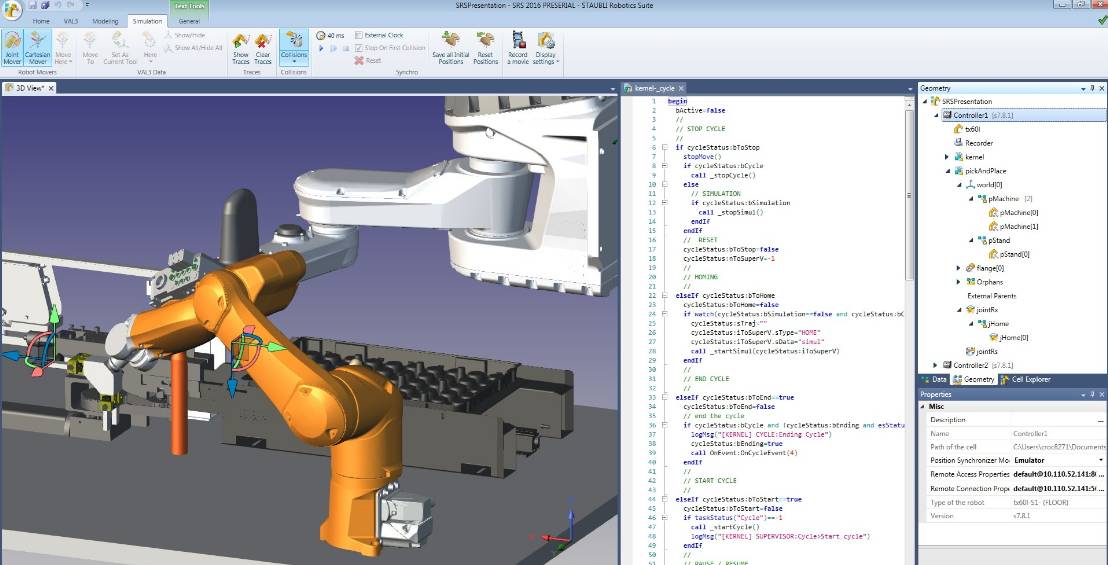The height and width of the screenshot is (565, 1108).
Task: Click the 40 ms clock icon
Action: click(x=321, y=35)
